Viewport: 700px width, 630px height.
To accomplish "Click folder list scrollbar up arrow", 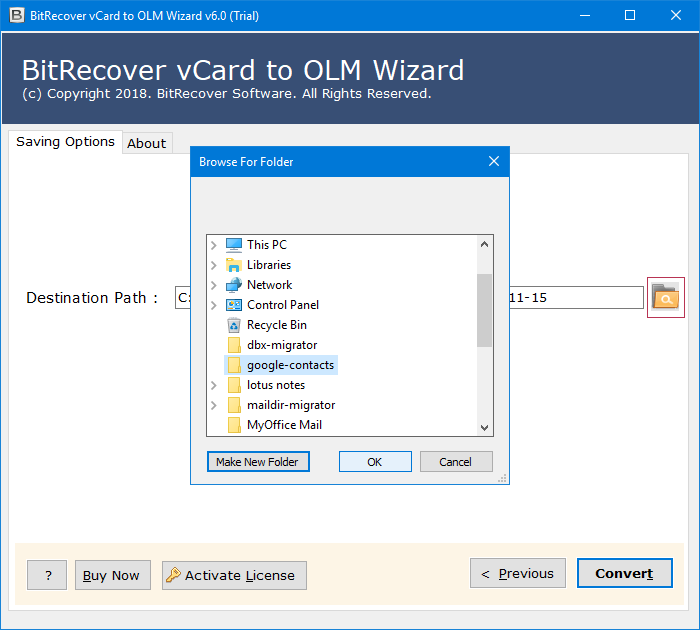I will (484, 244).
